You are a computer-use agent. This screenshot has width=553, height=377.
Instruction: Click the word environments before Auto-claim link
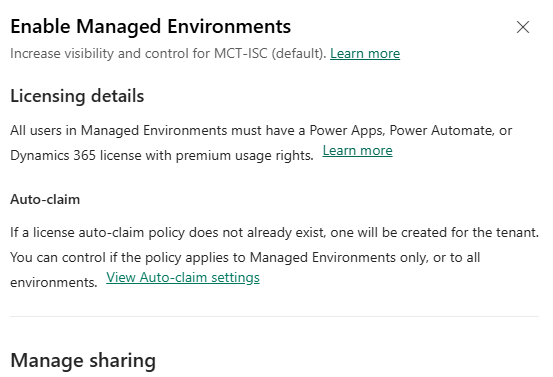(x=54, y=282)
